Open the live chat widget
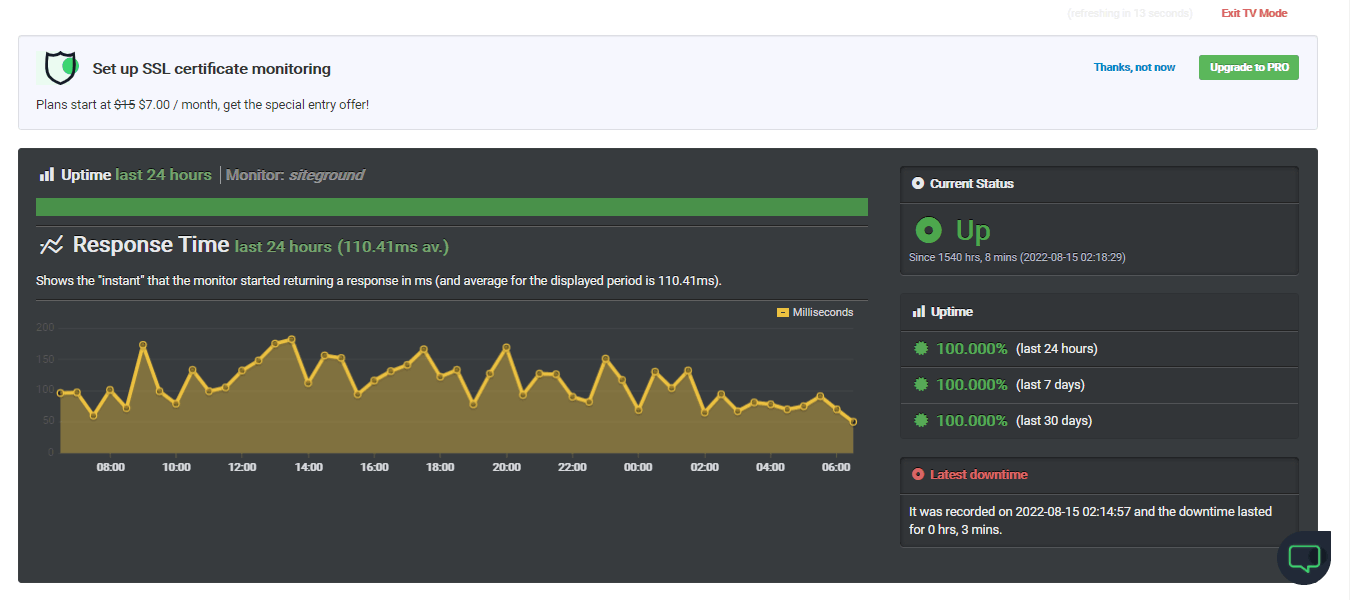This screenshot has height=600, width=1350. pyautogui.click(x=1304, y=557)
